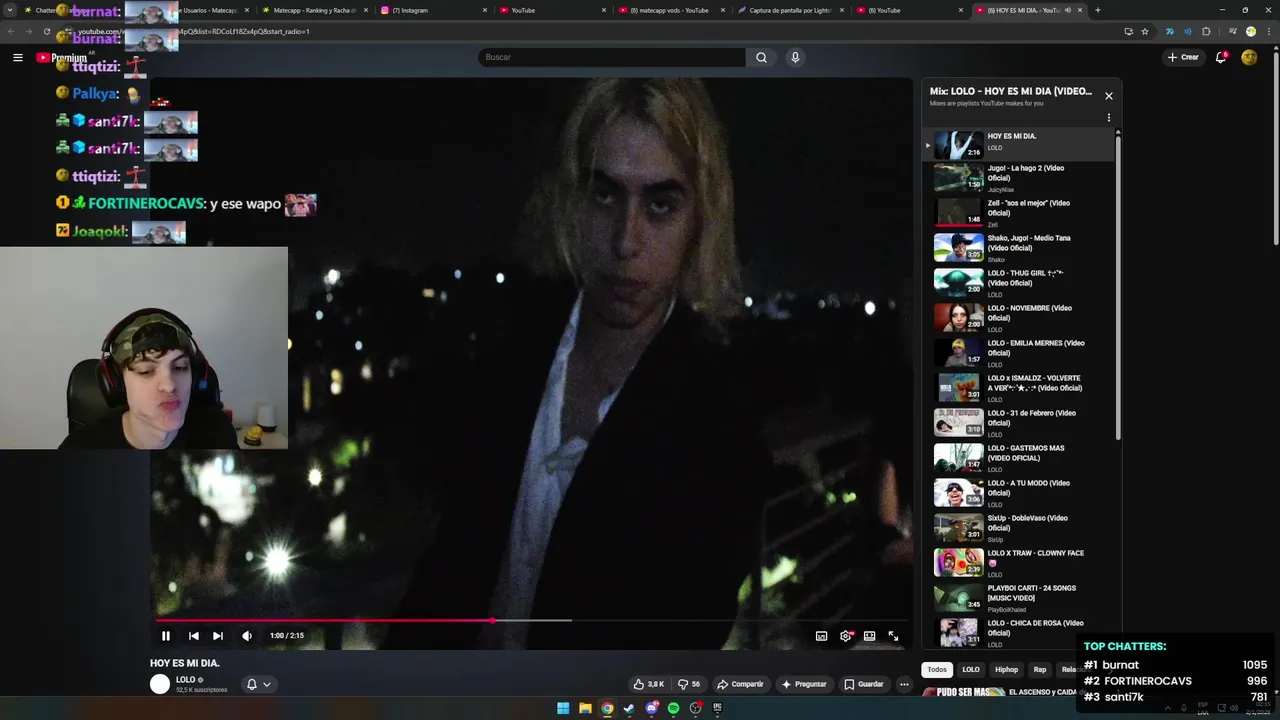Play SixUp - DobleVaso video
1280x720 pixels.
(x=1018, y=528)
